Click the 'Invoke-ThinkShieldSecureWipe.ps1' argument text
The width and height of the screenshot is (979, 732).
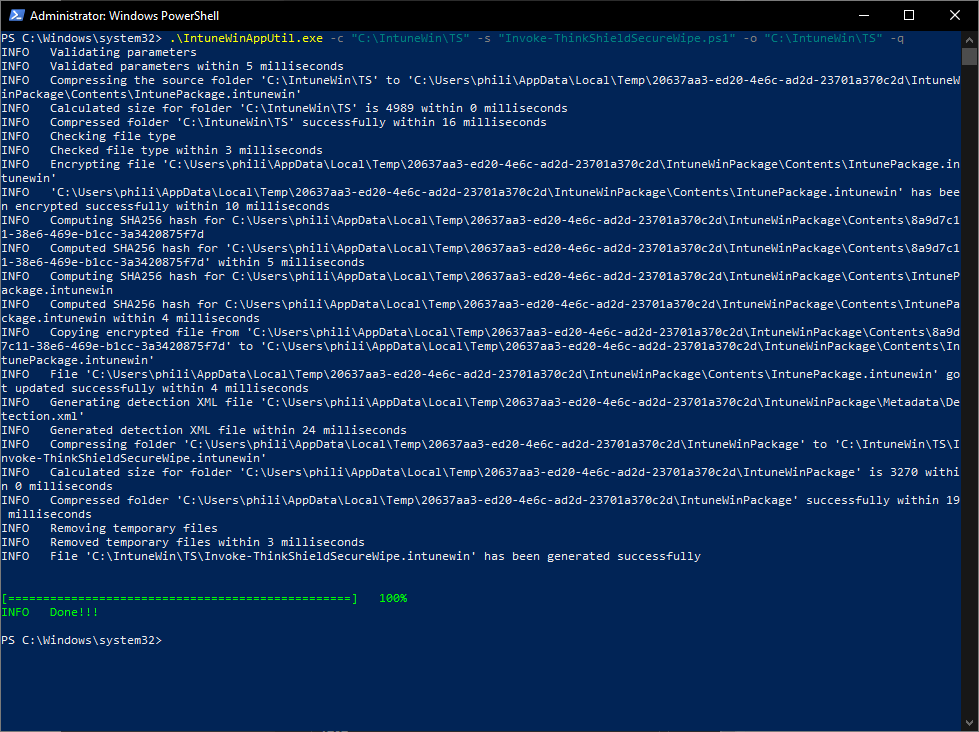[x=617, y=38]
